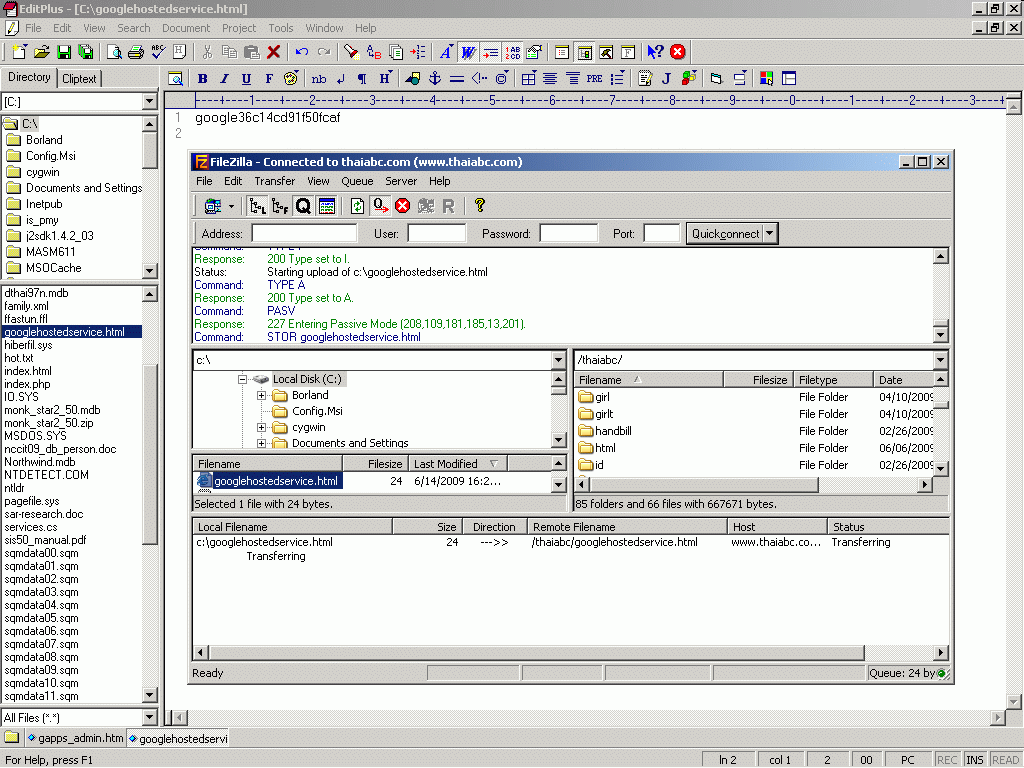Click the Address input field in FileZilla

point(304,234)
